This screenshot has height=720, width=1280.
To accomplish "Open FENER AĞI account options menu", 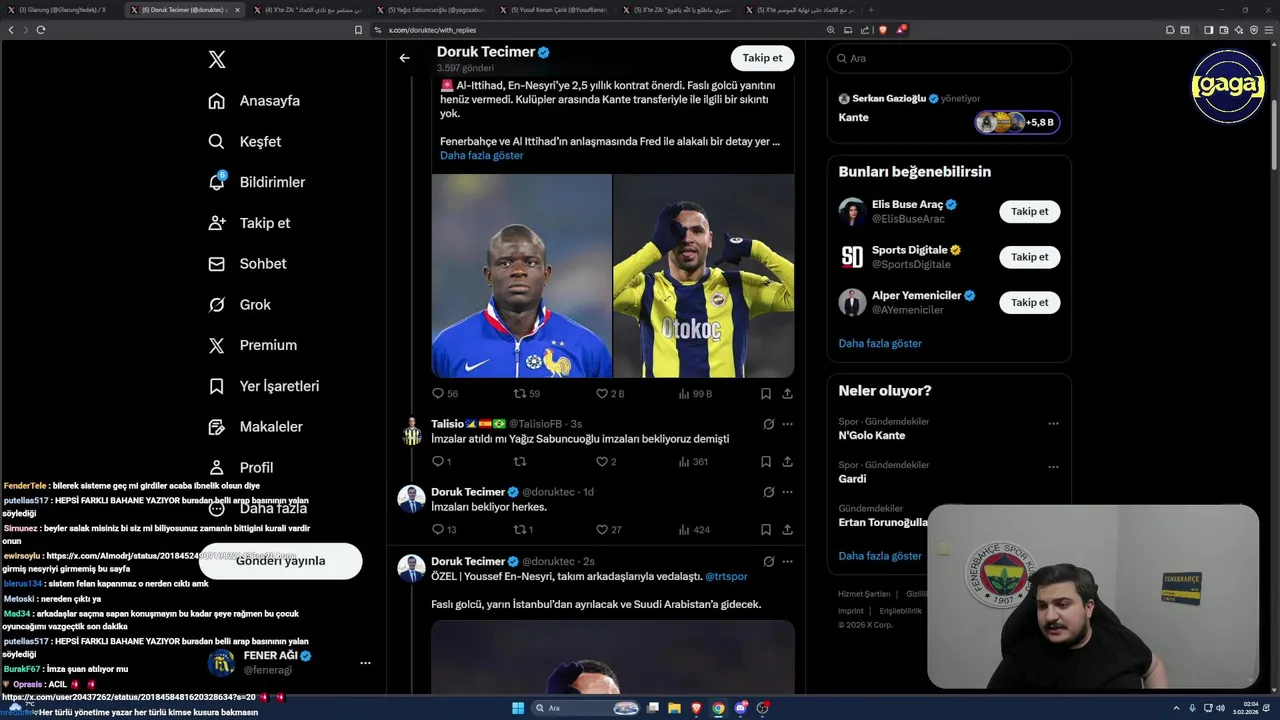I will click(365, 663).
